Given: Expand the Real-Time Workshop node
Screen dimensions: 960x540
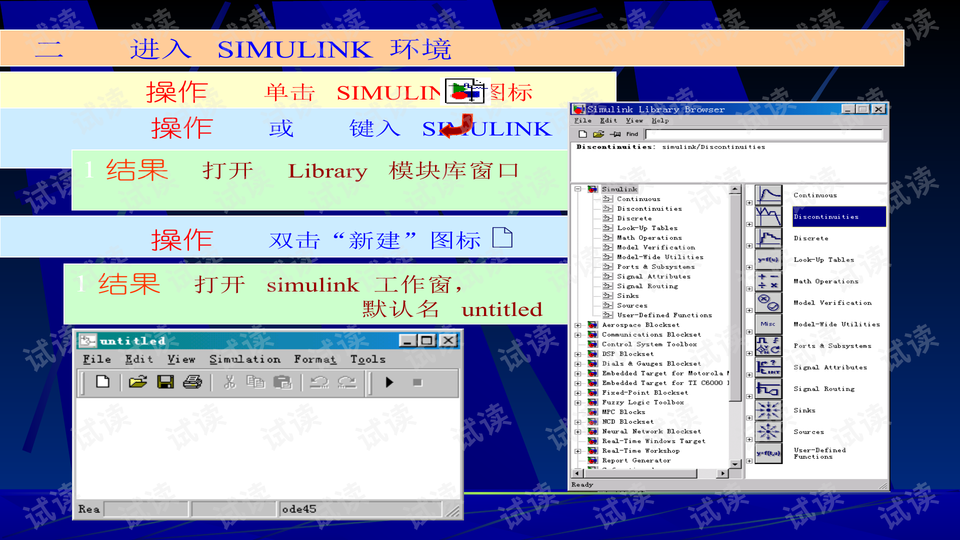Looking at the screenshot, I should click(578, 451).
